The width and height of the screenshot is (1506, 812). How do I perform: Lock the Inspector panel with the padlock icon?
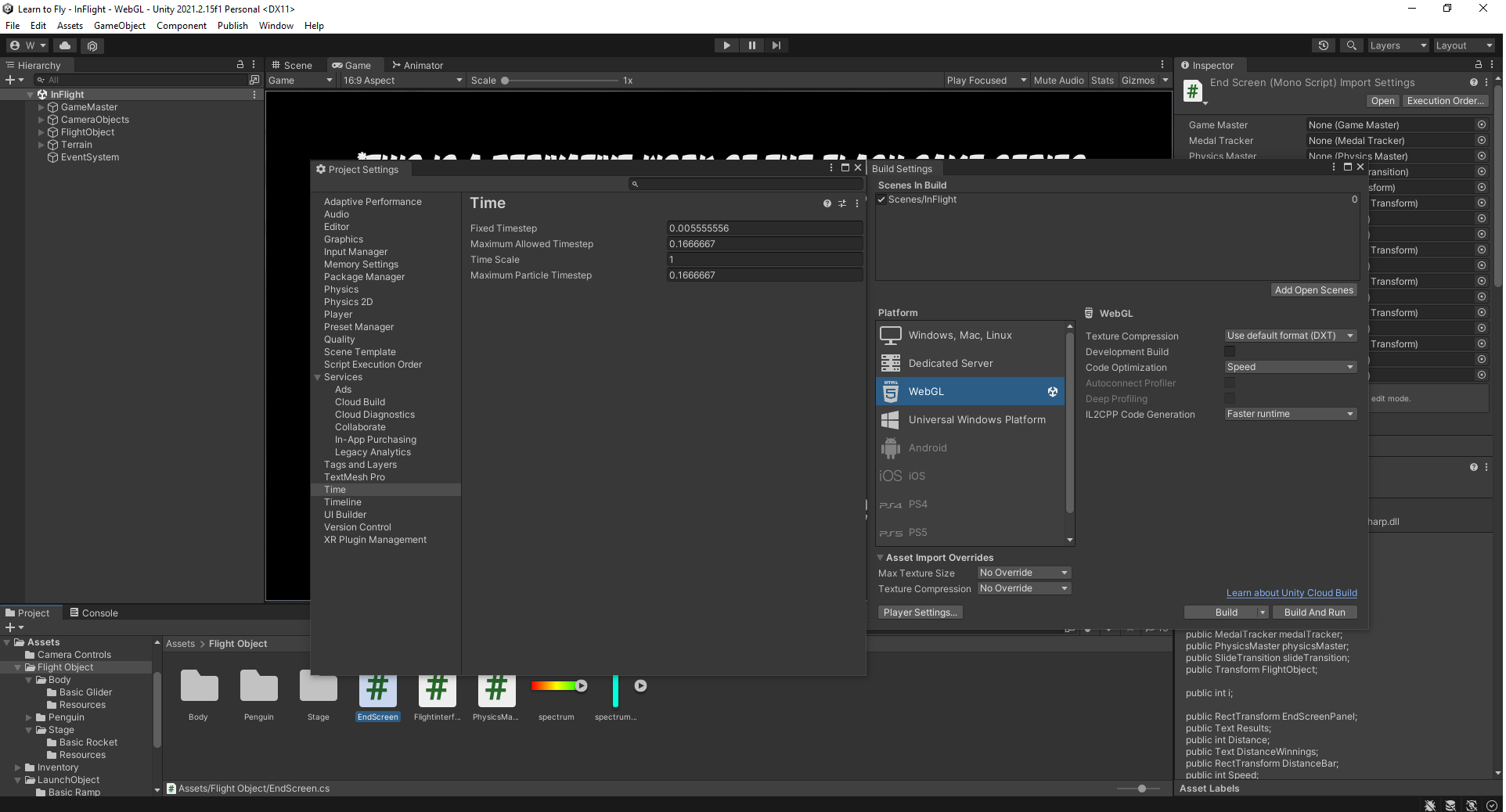[1478, 65]
